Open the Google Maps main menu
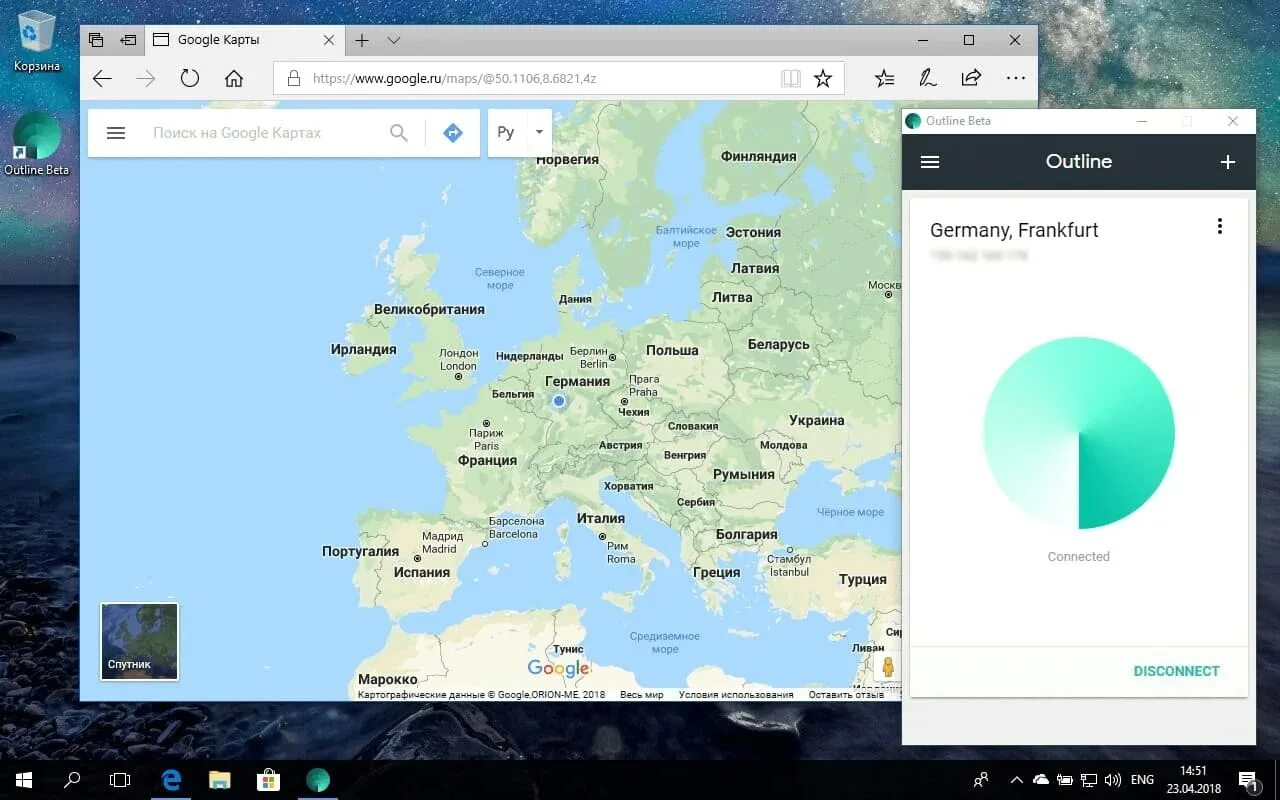 click(116, 133)
